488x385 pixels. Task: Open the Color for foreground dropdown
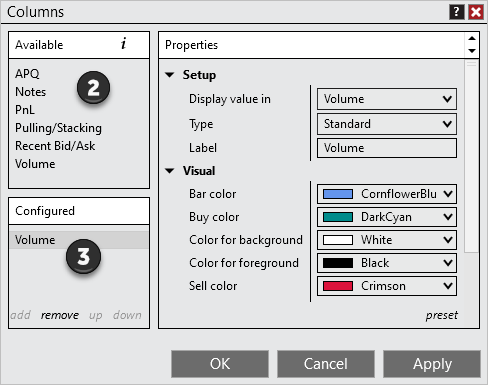[x=387, y=263]
